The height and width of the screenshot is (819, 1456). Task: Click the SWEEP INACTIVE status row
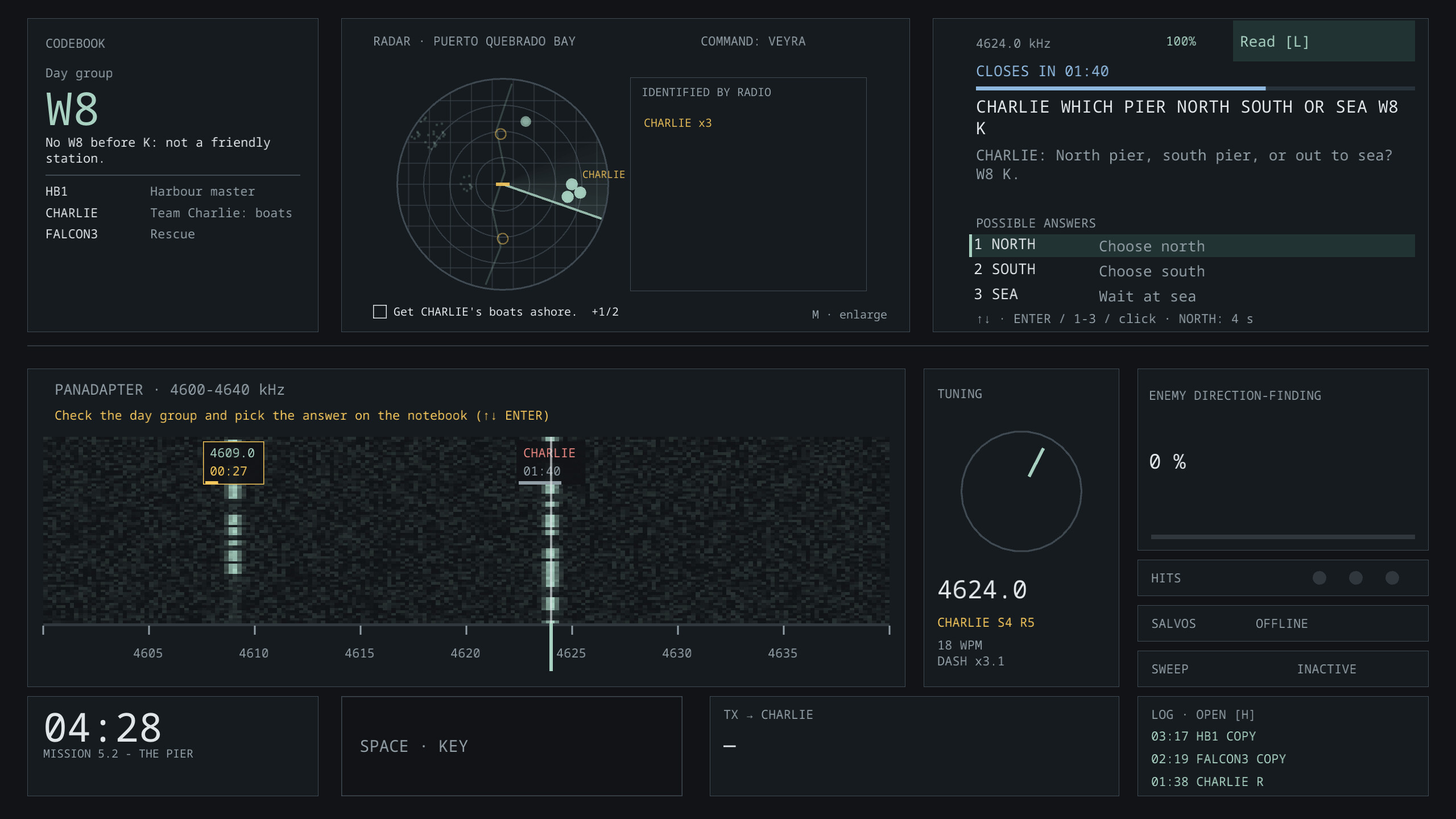[1283, 669]
